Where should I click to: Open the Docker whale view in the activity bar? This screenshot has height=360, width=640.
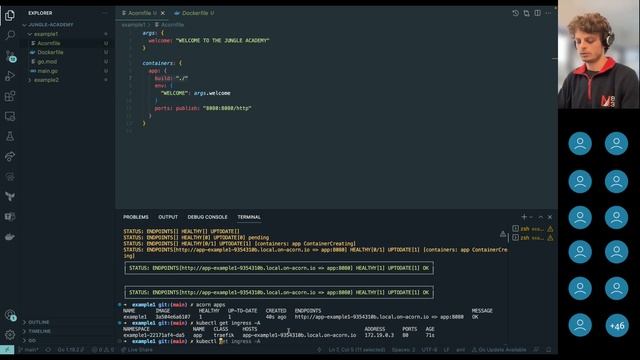(x=10, y=237)
